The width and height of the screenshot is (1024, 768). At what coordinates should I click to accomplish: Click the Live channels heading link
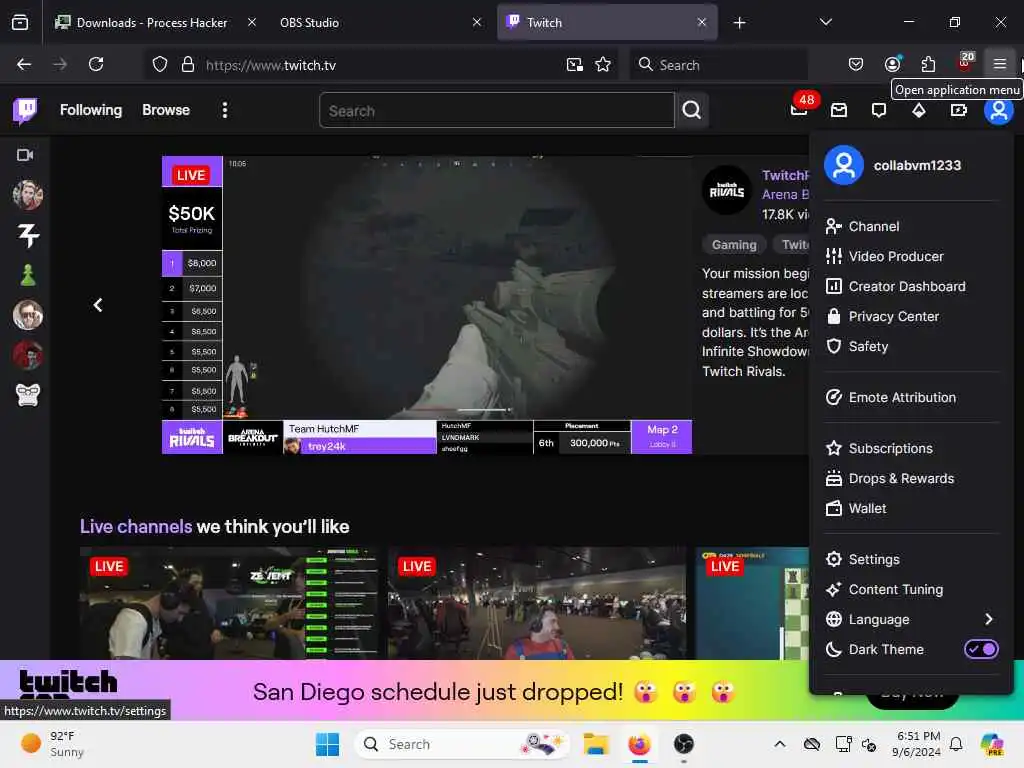136,527
